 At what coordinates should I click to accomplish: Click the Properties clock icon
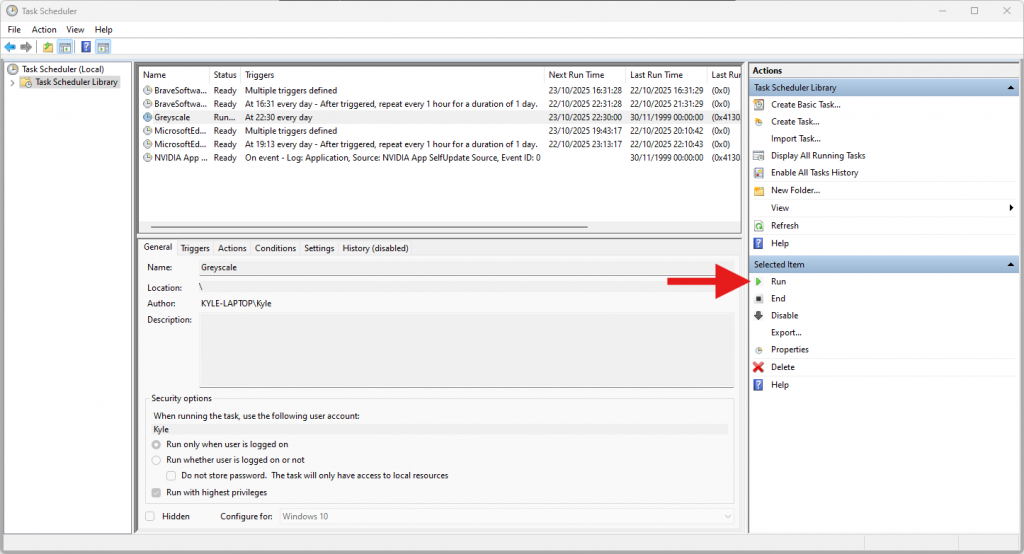(x=759, y=350)
